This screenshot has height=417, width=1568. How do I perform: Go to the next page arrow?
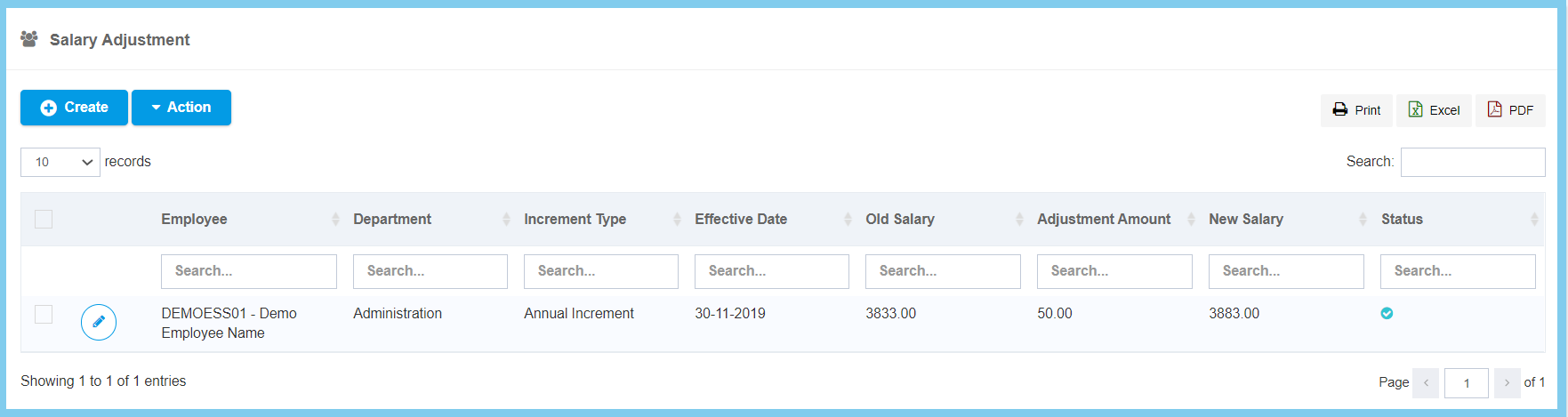pyautogui.click(x=1507, y=382)
